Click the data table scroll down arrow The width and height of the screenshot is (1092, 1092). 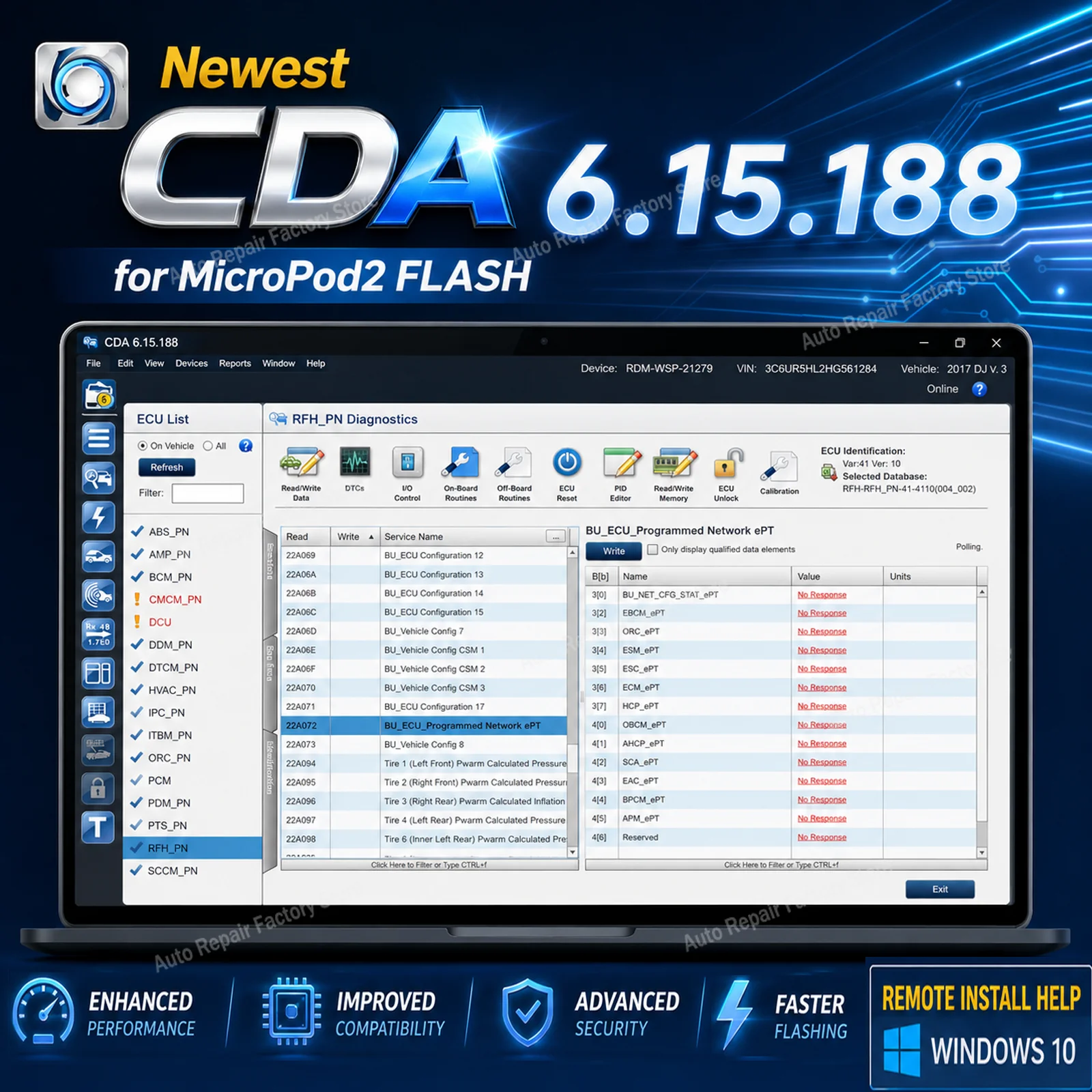click(x=982, y=852)
